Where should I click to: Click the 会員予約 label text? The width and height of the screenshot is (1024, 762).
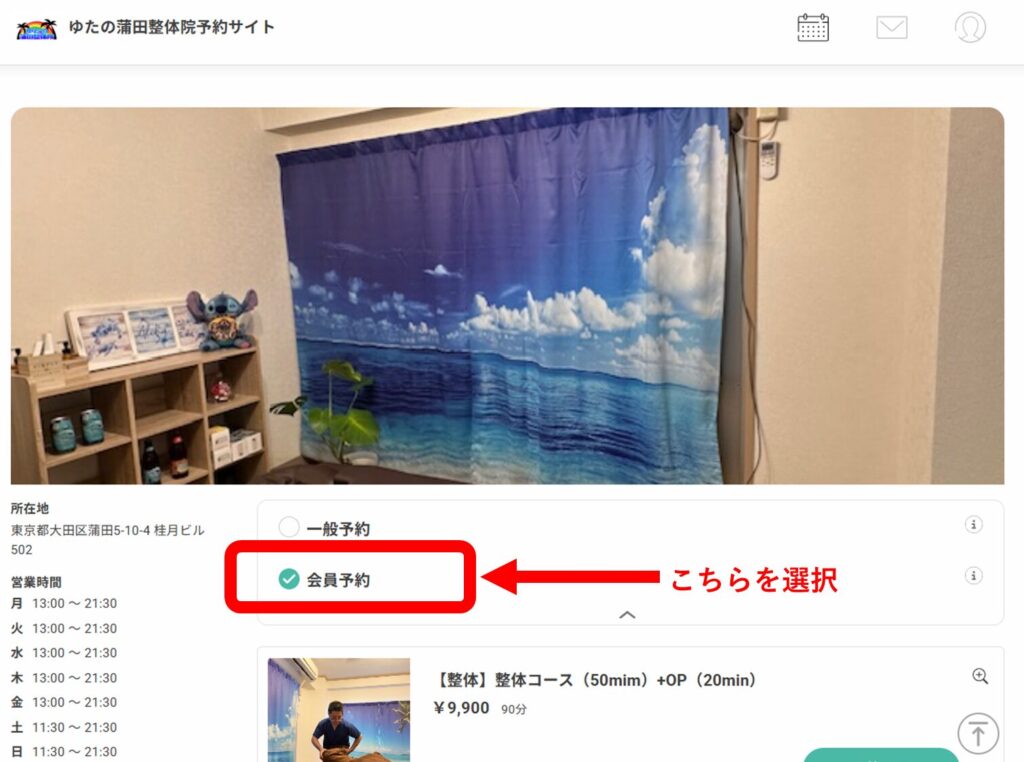338,579
